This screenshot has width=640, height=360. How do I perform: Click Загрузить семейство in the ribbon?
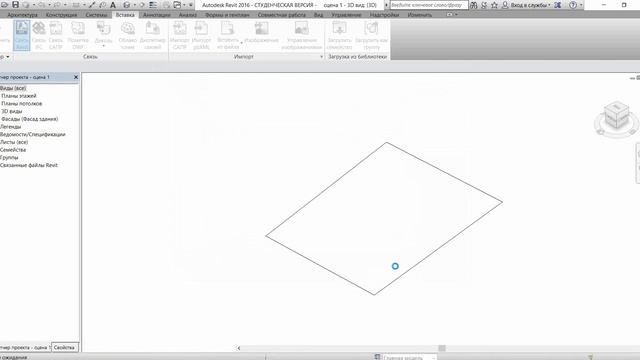(x=339, y=36)
